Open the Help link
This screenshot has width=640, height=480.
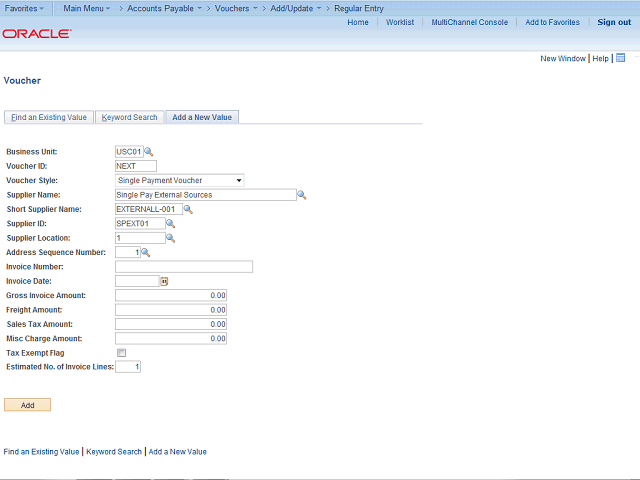(x=600, y=58)
